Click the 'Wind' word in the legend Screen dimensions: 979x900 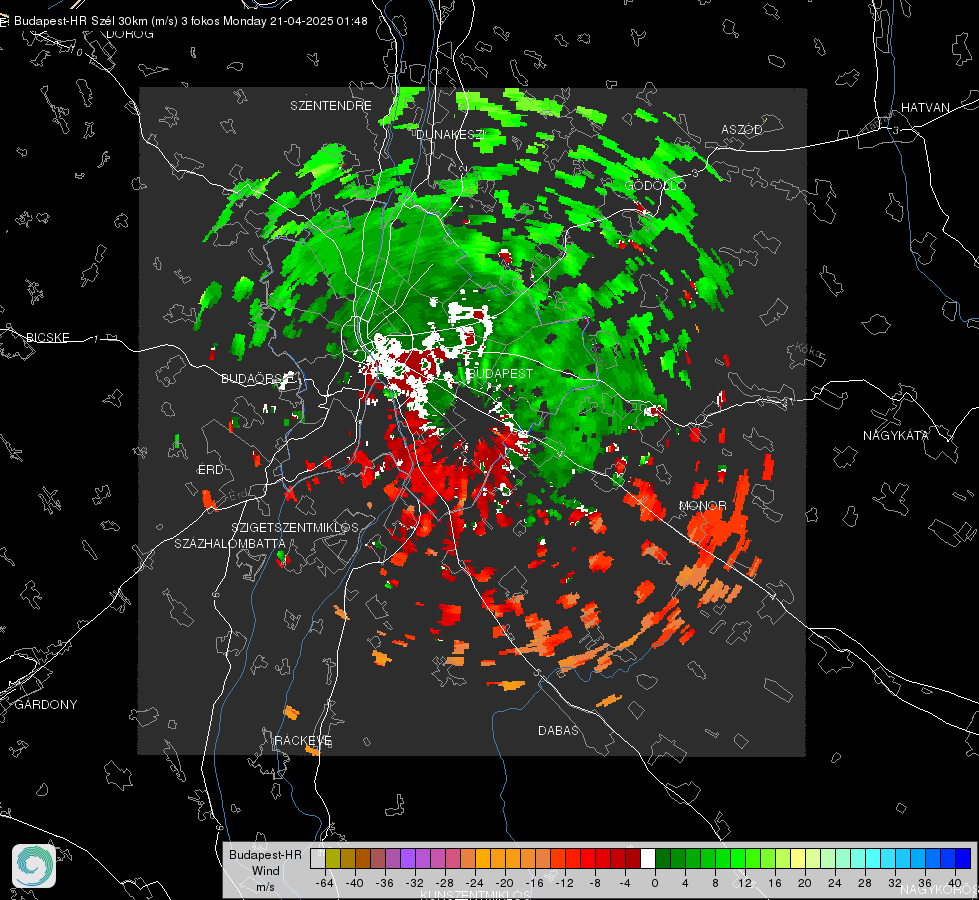[x=265, y=871]
